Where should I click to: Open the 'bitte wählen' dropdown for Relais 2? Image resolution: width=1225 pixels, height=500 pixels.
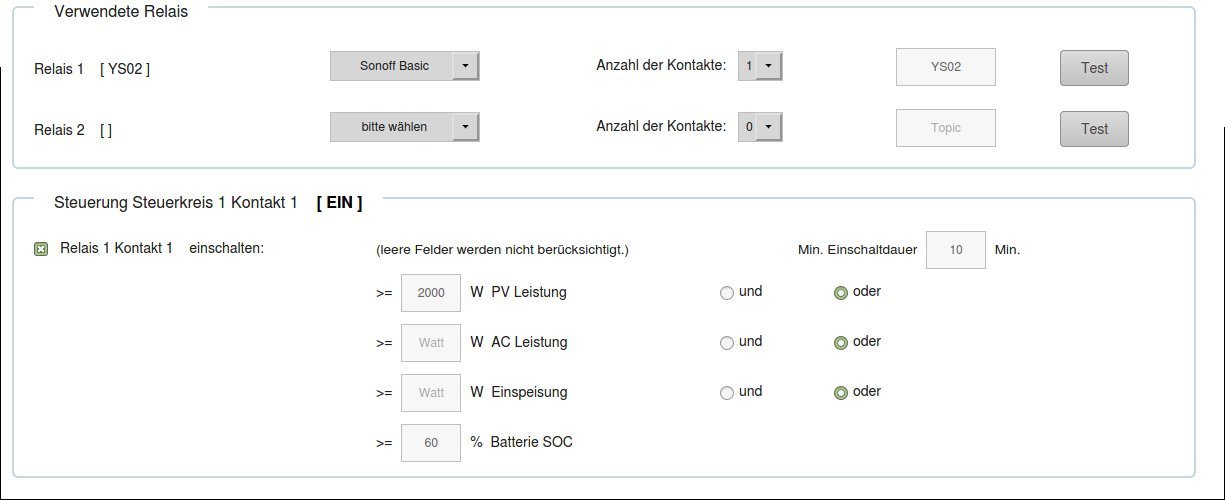(x=405, y=127)
